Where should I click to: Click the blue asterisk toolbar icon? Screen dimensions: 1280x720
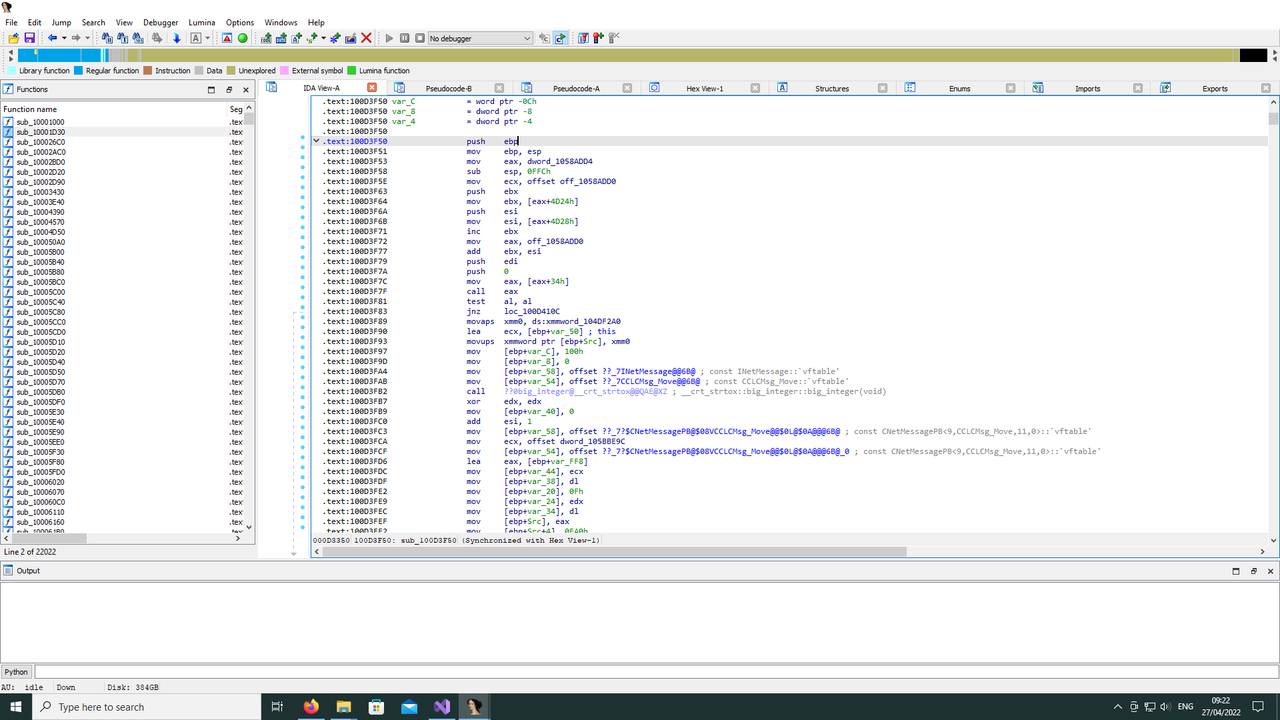[x=334, y=38]
